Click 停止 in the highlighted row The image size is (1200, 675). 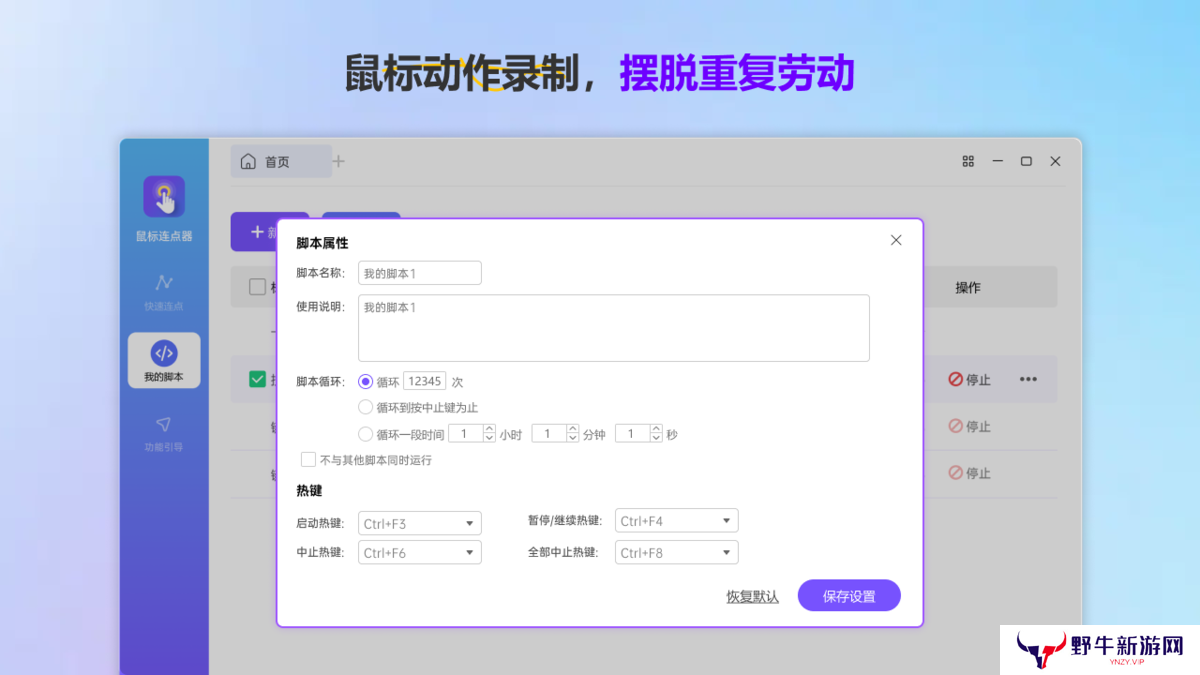[x=970, y=380]
